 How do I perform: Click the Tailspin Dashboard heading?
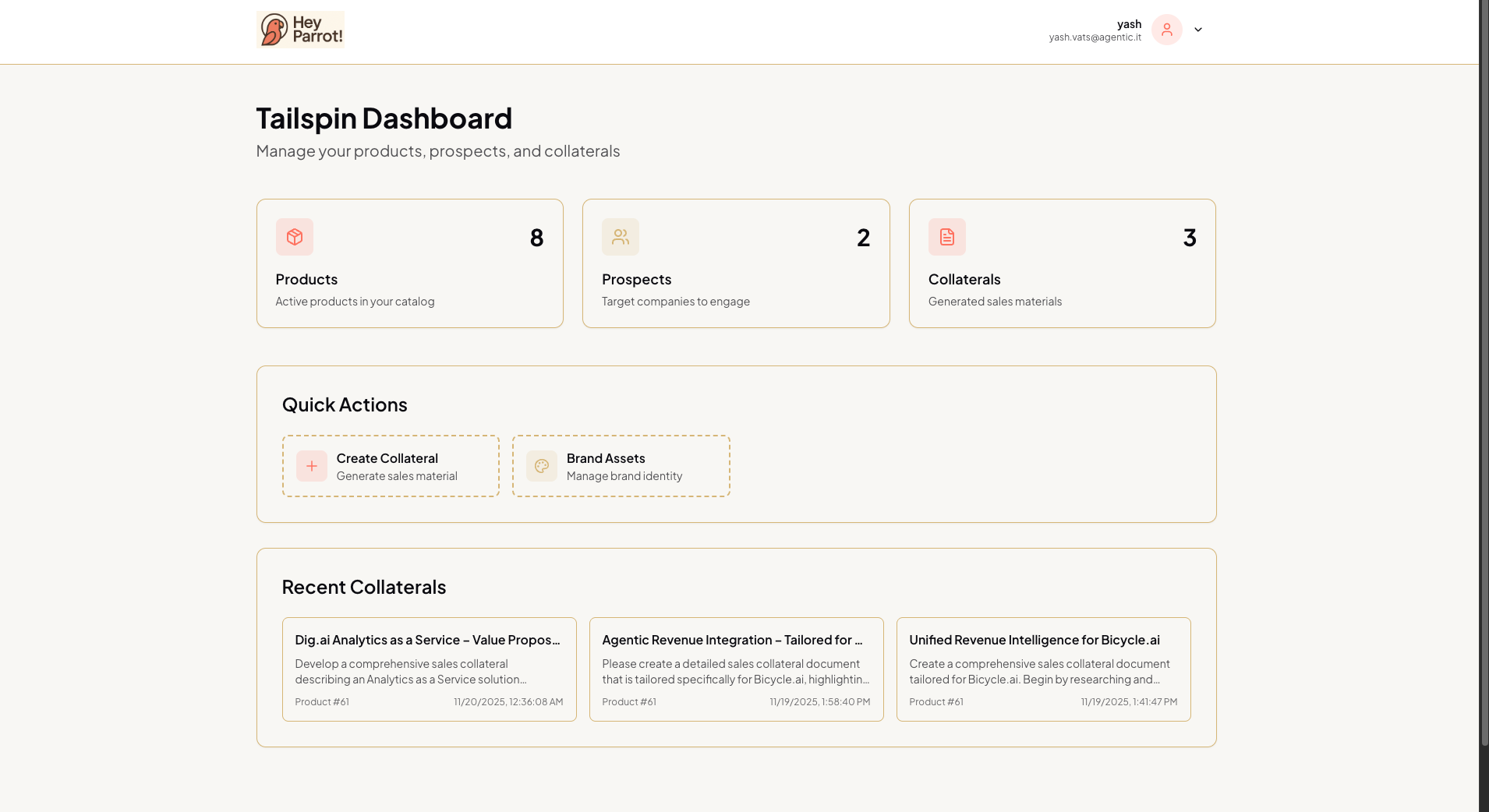tap(384, 118)
